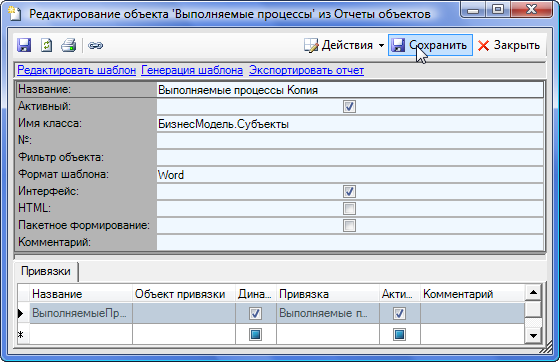Screen dimensions: 560x362
Task: Click the window title bar document icon
Action: pyautogui.click(x=15, y=13)
